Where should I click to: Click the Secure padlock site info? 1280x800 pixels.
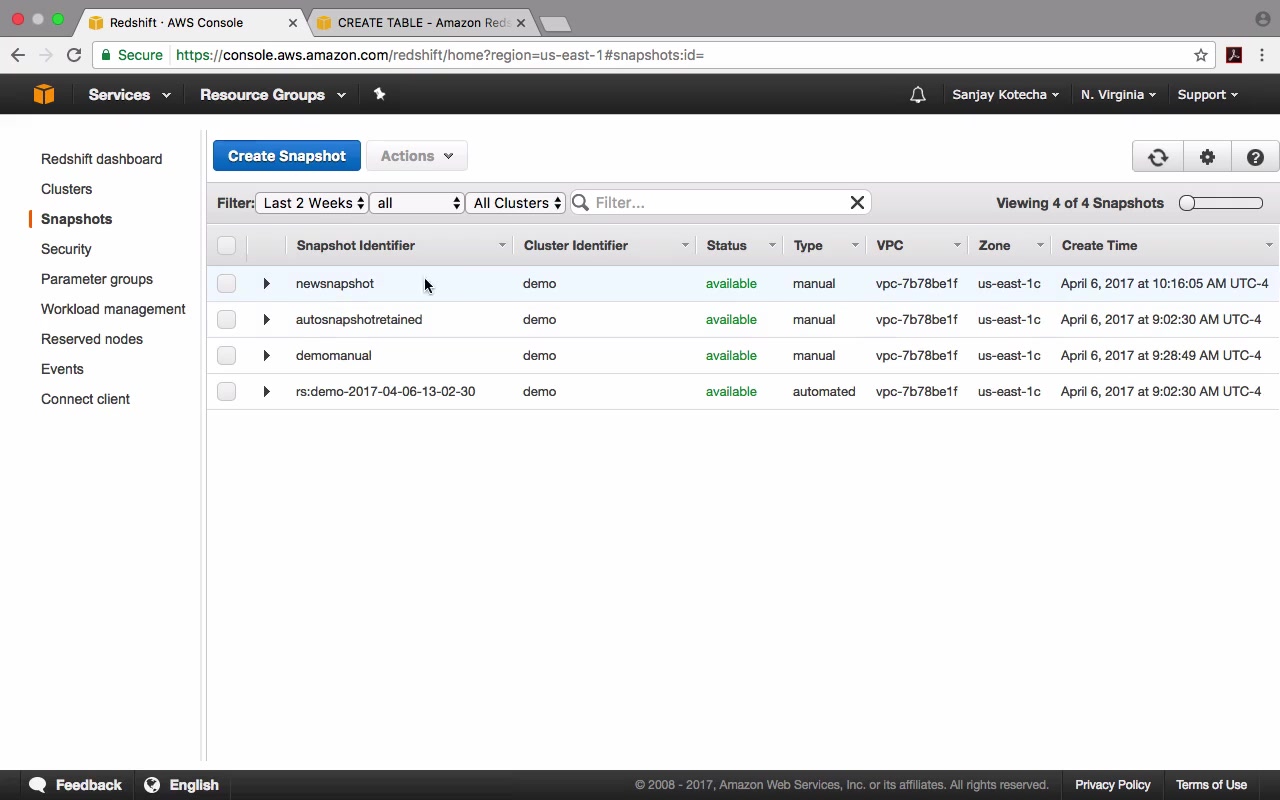point(131,55)
